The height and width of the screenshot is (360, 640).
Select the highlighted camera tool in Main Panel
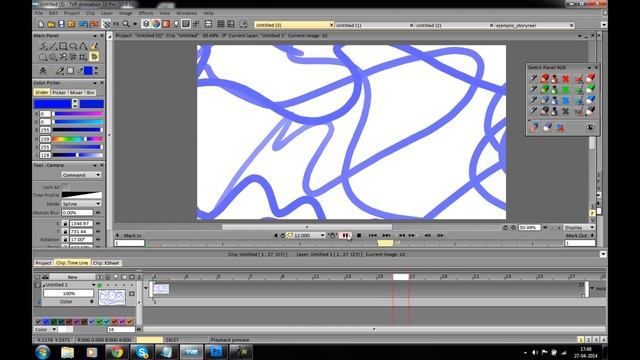click(x=94, y=57)
